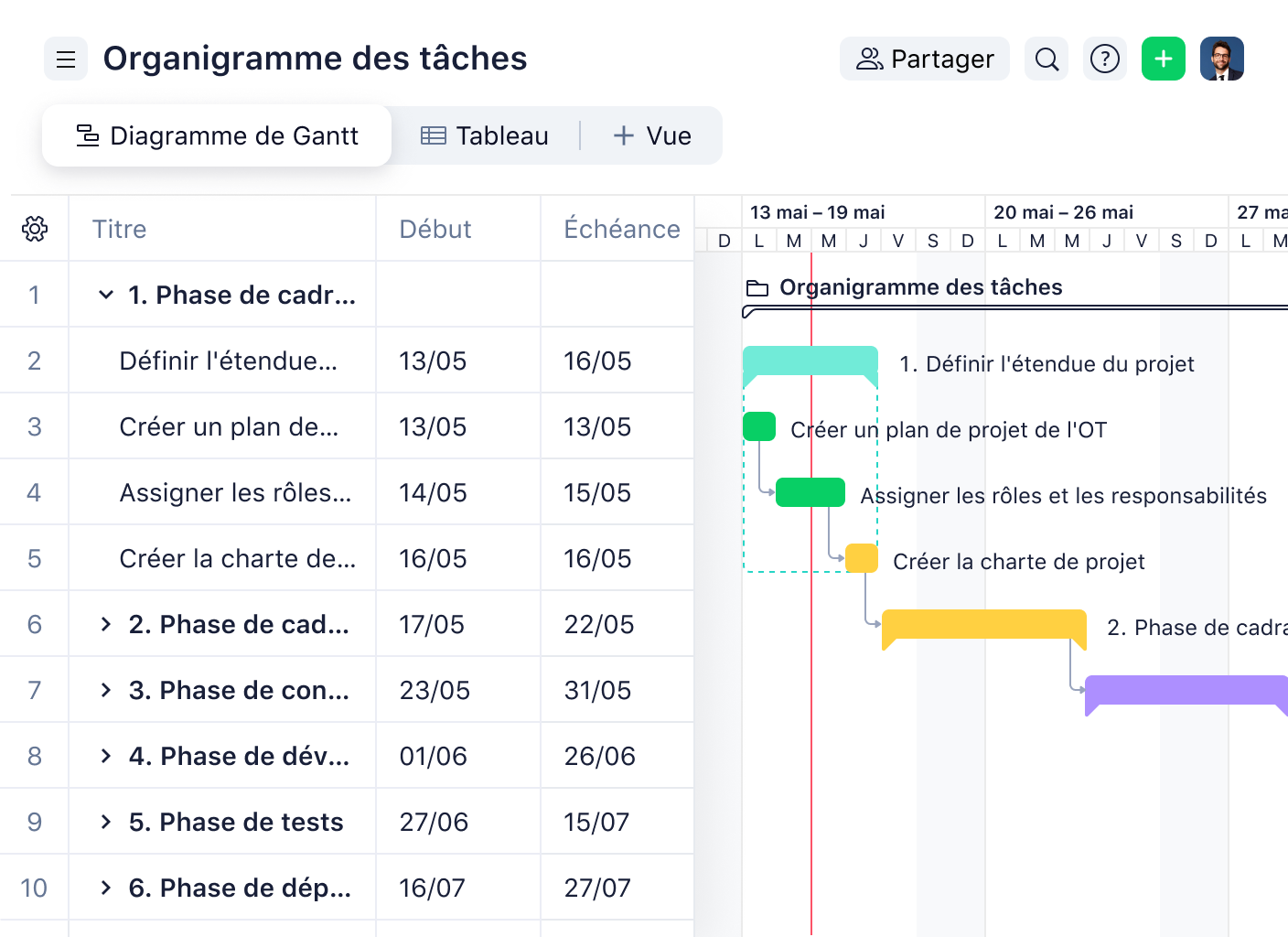Click the Partager share button
This screenshot has width=1288, height=937.
point(925,59)
